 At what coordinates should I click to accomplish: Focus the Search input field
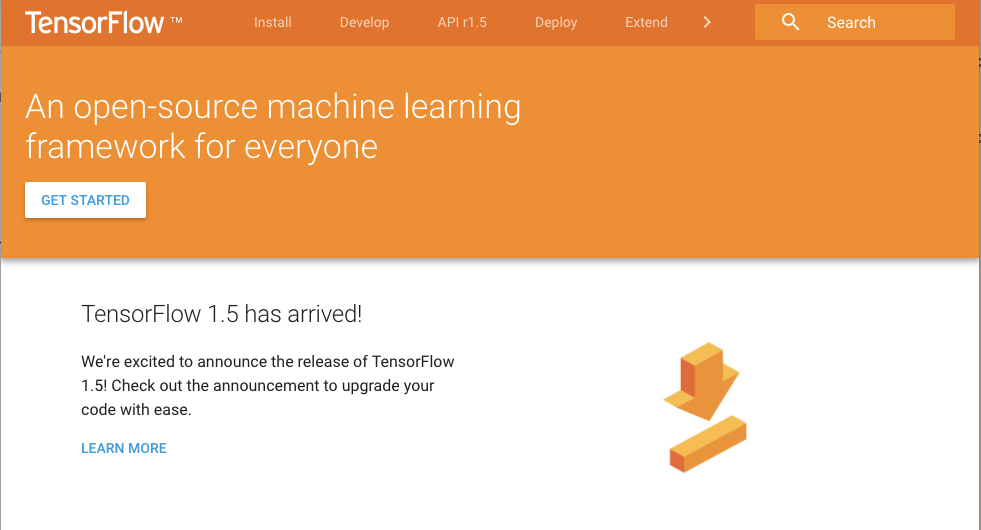point(855,22)
